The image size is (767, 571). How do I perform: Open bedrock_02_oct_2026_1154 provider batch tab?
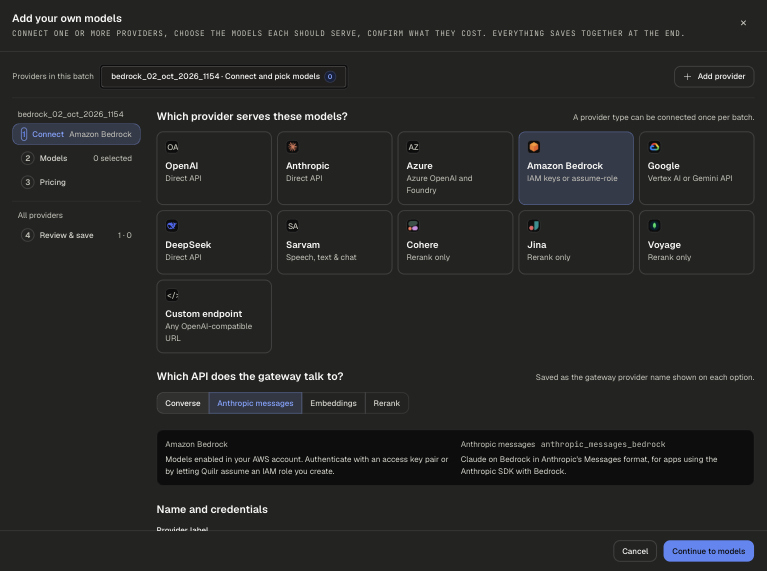(224, 76)
